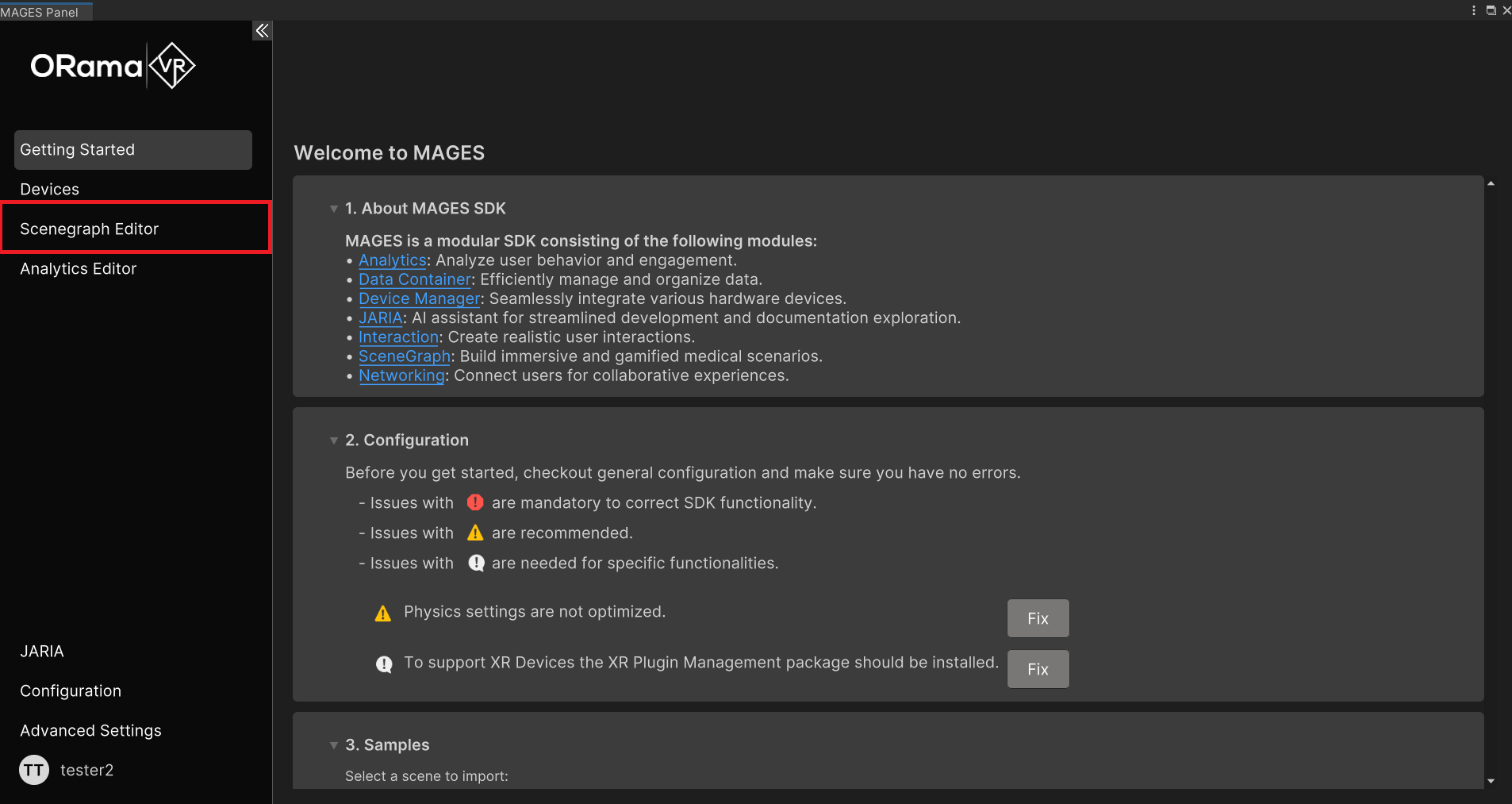Follow the JARIA module link

click(380, 317)
